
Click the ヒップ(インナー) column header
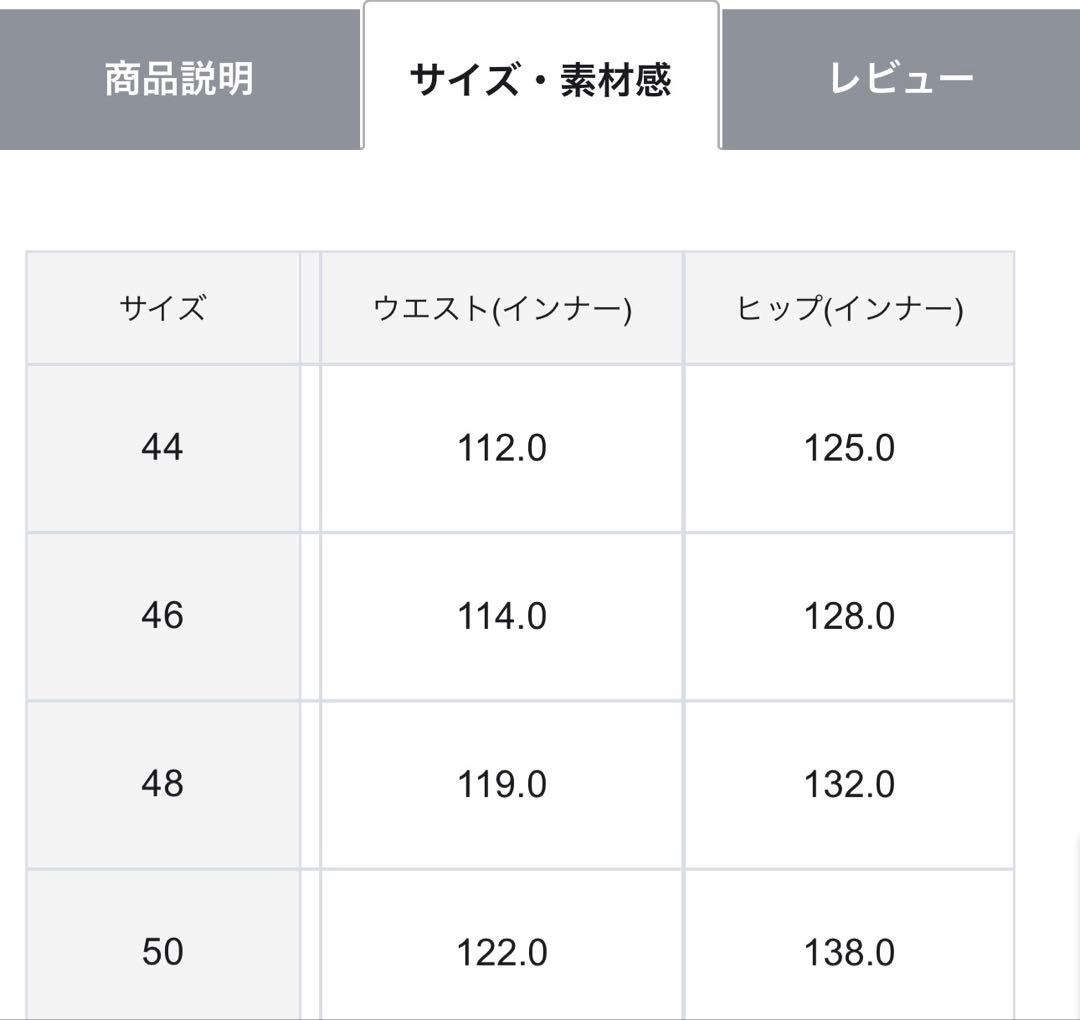848,308
